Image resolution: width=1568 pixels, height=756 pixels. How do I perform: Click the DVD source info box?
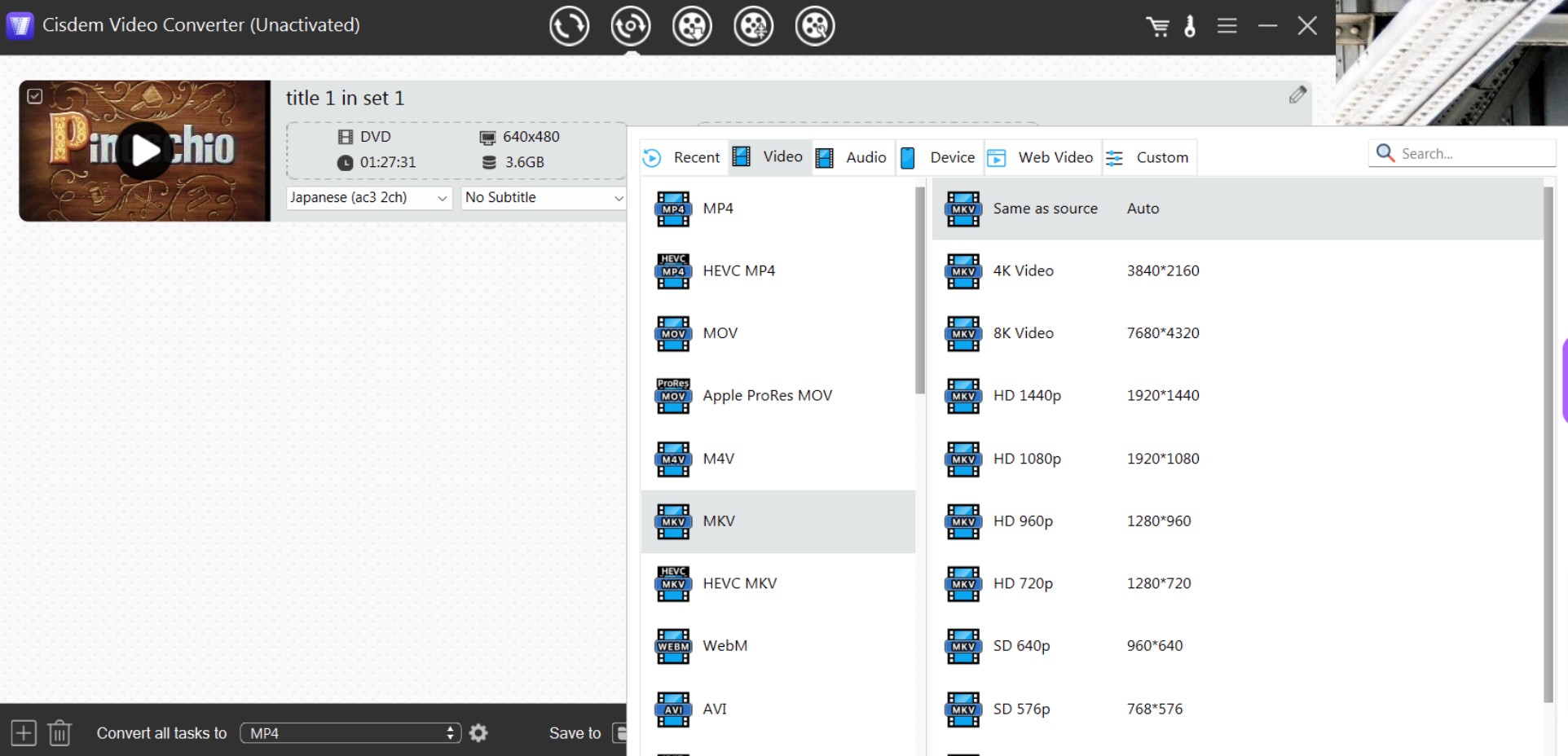tap(456, 150)
